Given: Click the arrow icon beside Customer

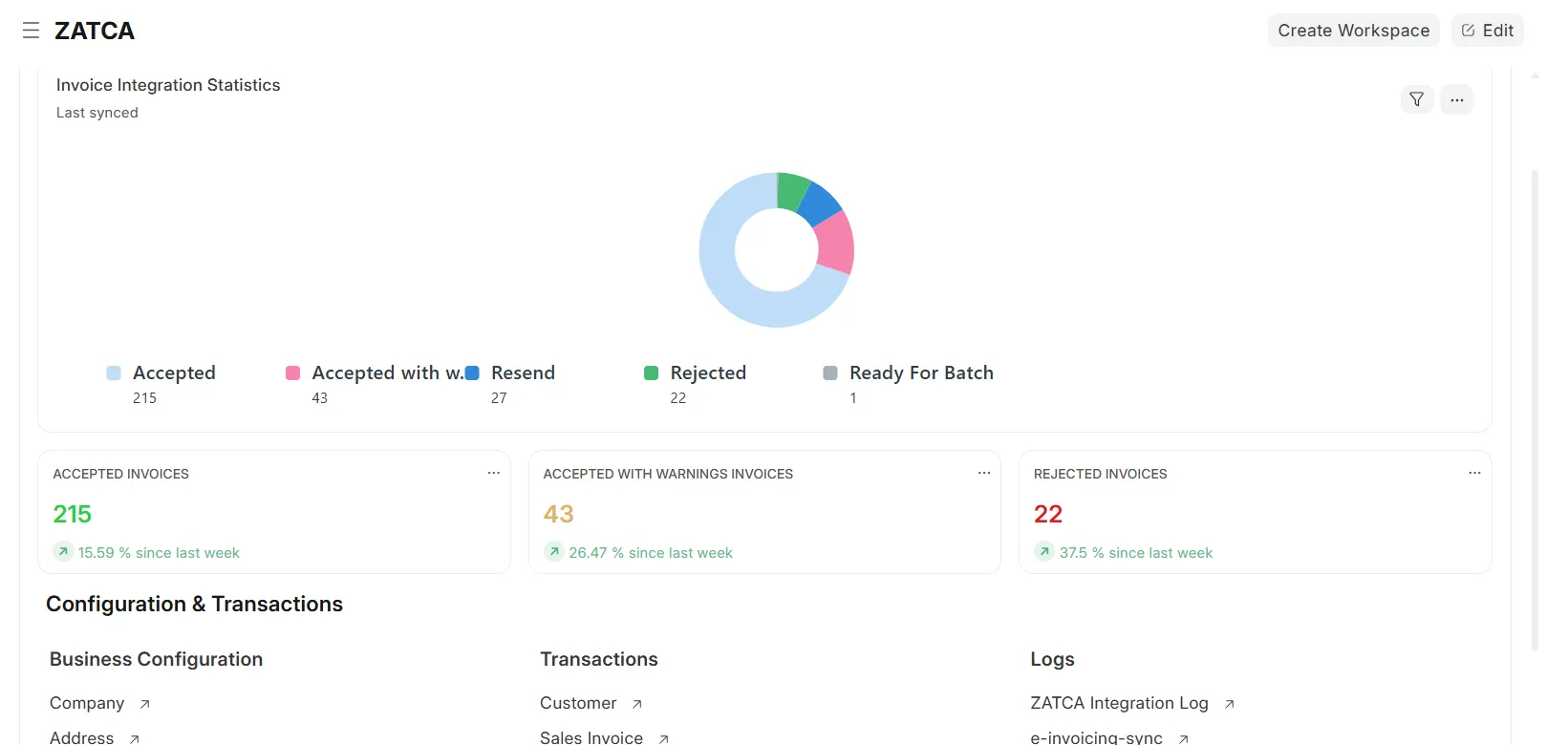Looking at the screenshot, I should tap(637, 704).
